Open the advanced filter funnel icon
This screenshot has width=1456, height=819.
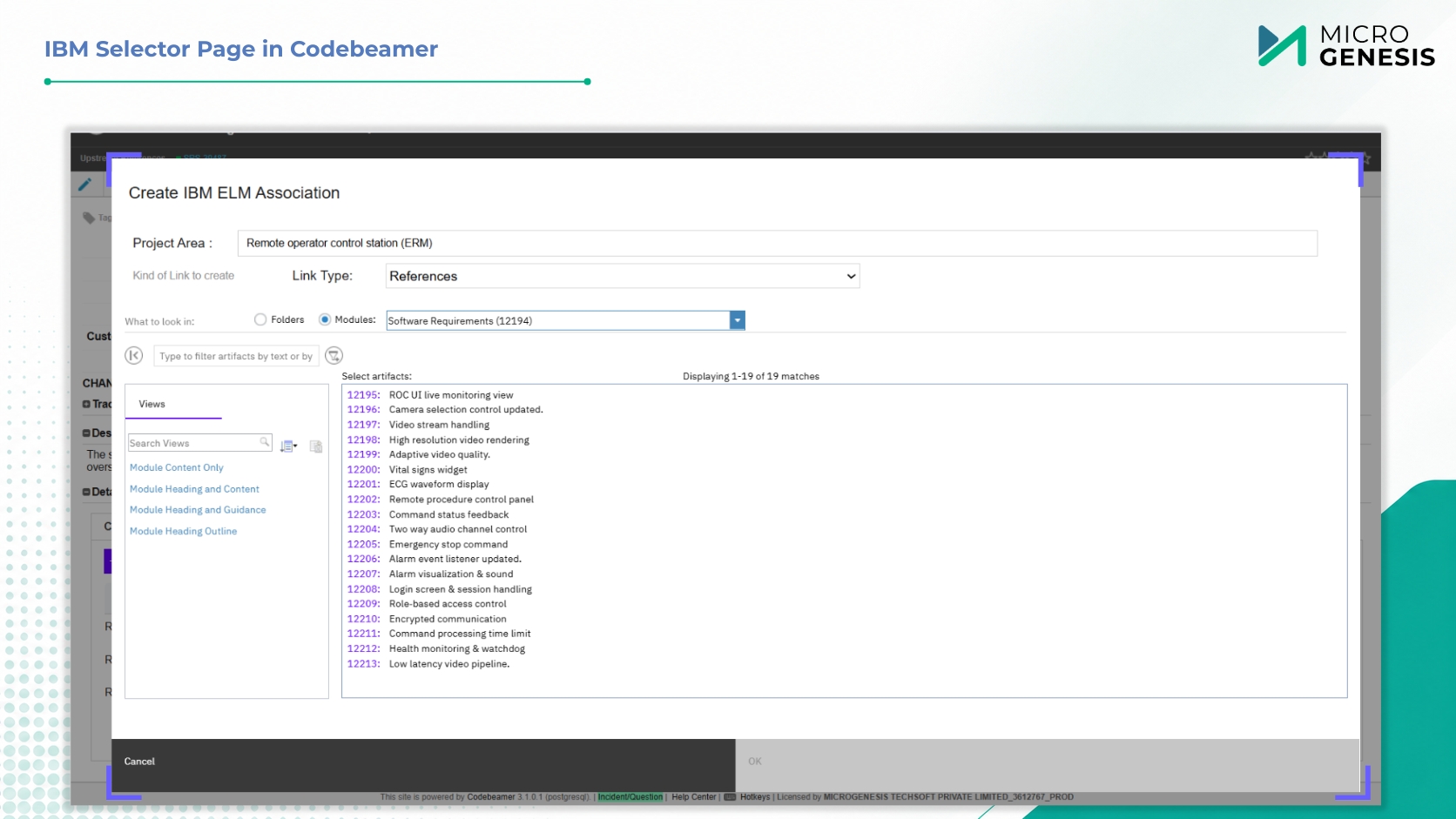click(x=334, y=355)
